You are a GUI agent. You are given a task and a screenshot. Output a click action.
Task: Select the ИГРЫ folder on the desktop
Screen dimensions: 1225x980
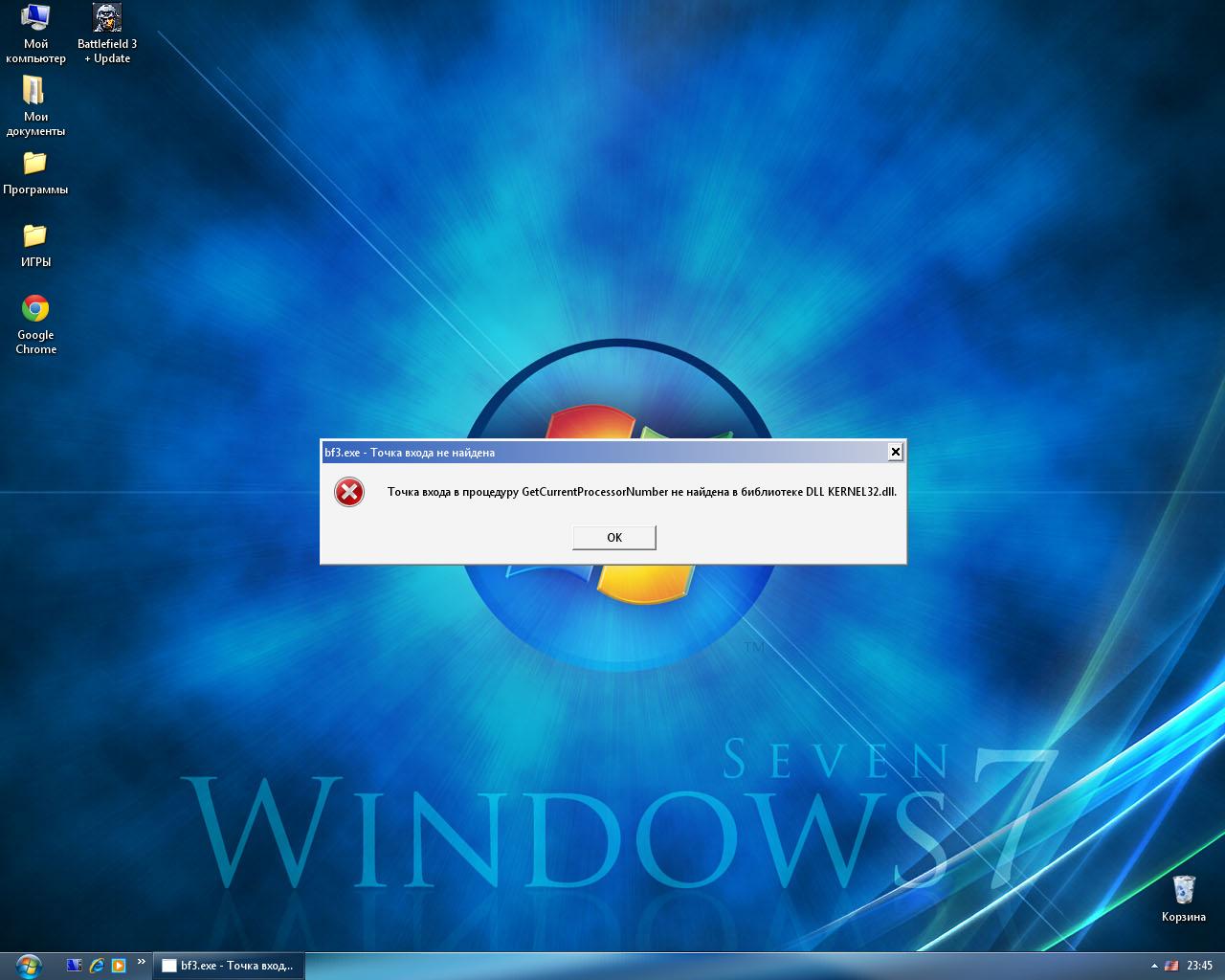coord(35,245)
